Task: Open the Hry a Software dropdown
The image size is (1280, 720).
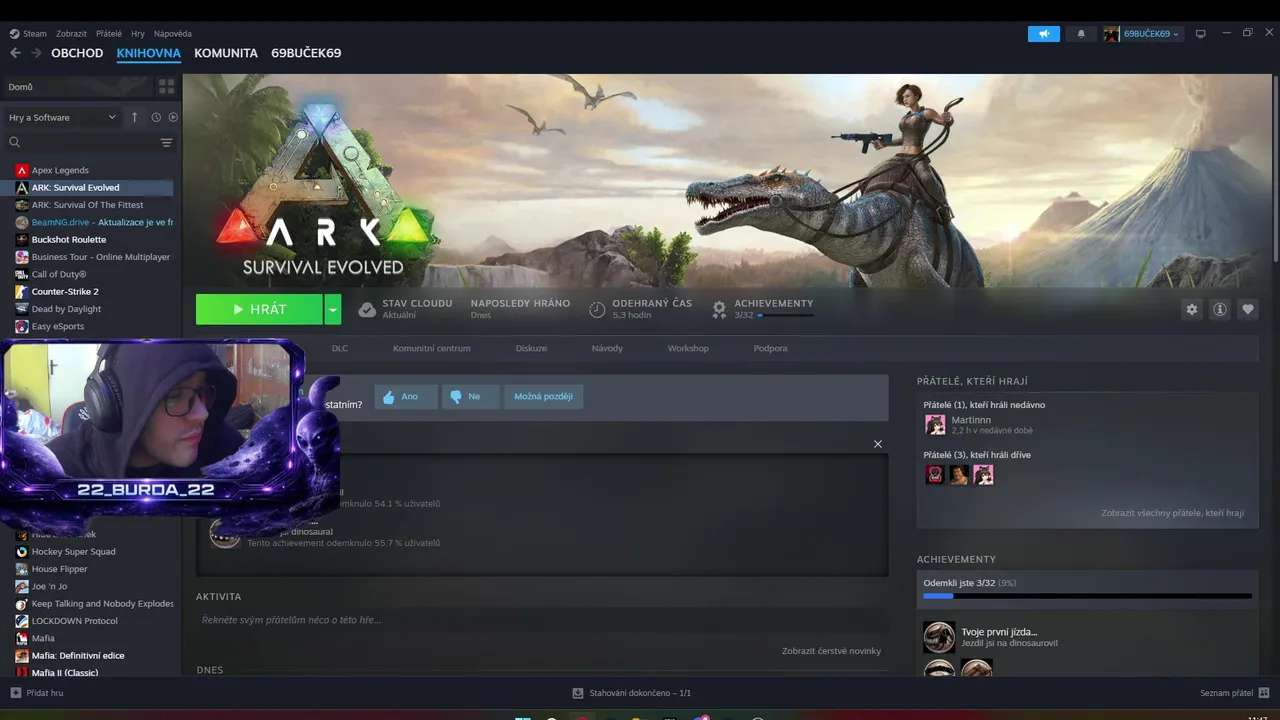Action: point(62,117)
